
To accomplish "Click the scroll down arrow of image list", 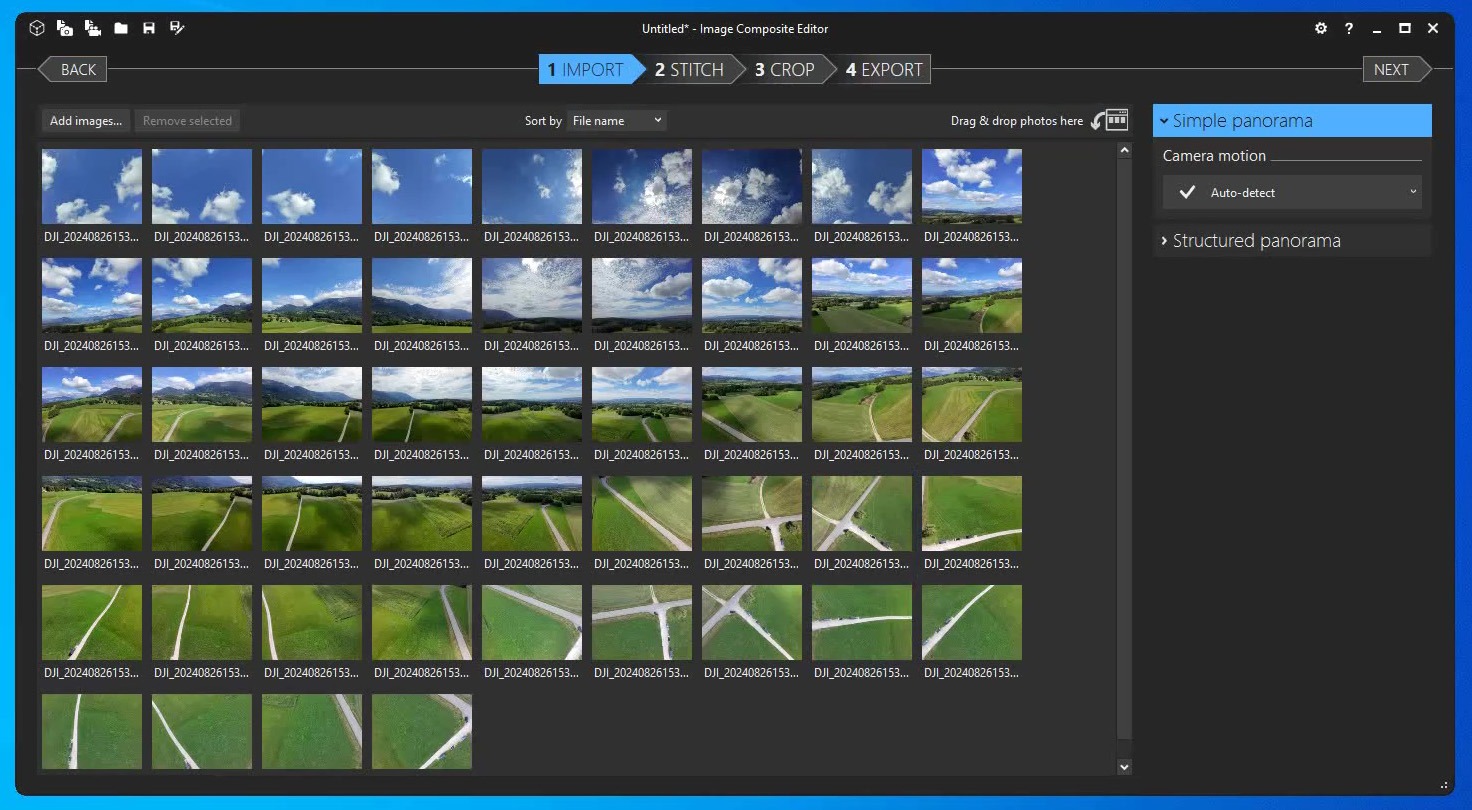I will [x=1124, y=767].
